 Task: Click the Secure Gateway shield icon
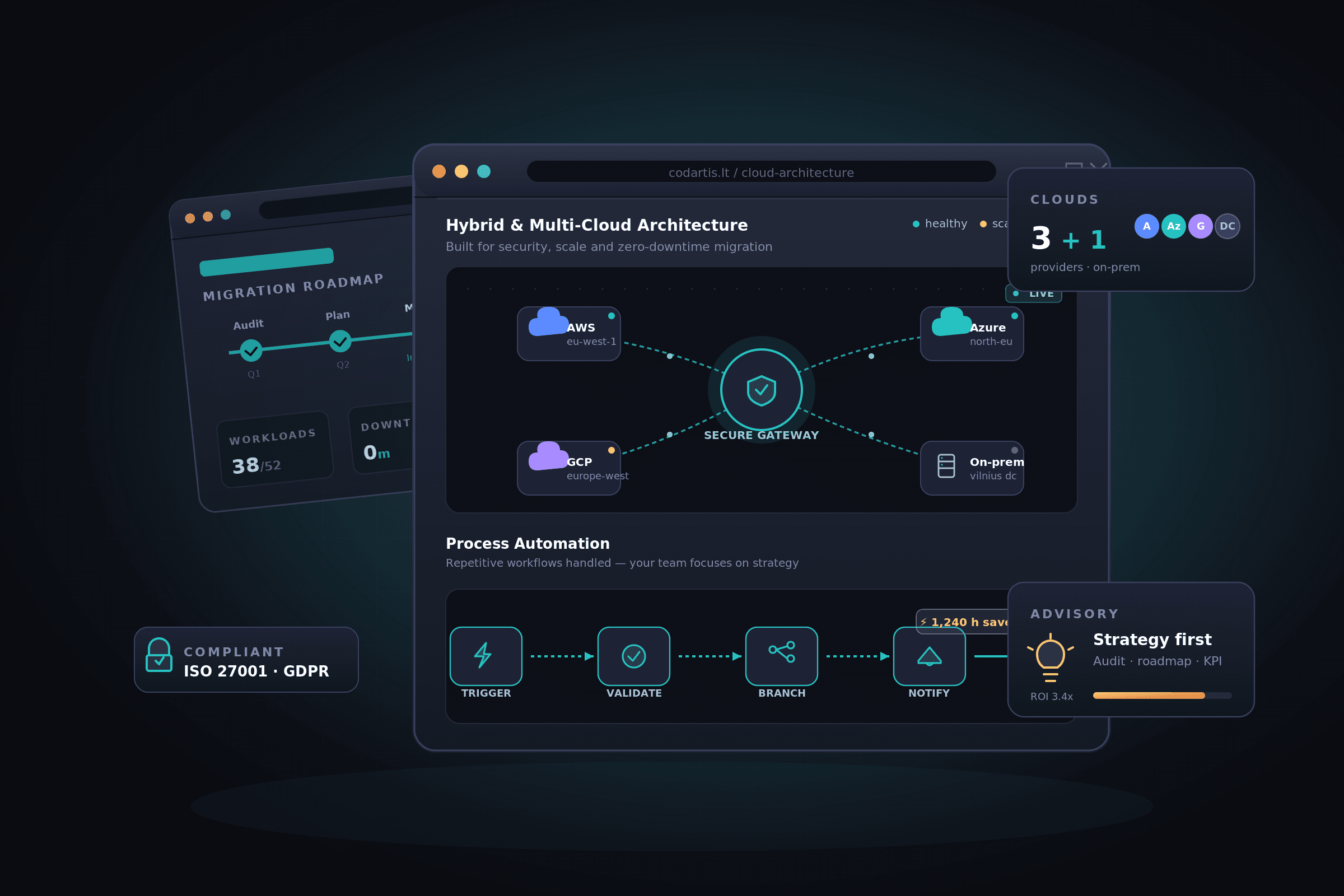pos(762,390)
